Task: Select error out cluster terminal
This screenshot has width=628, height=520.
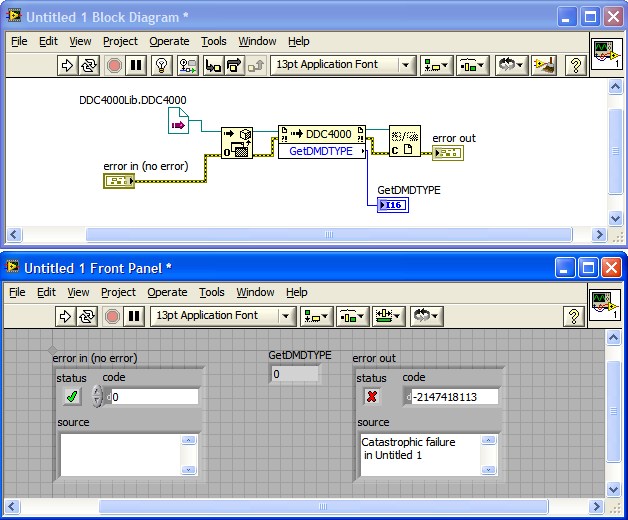Action: [448, 153]
